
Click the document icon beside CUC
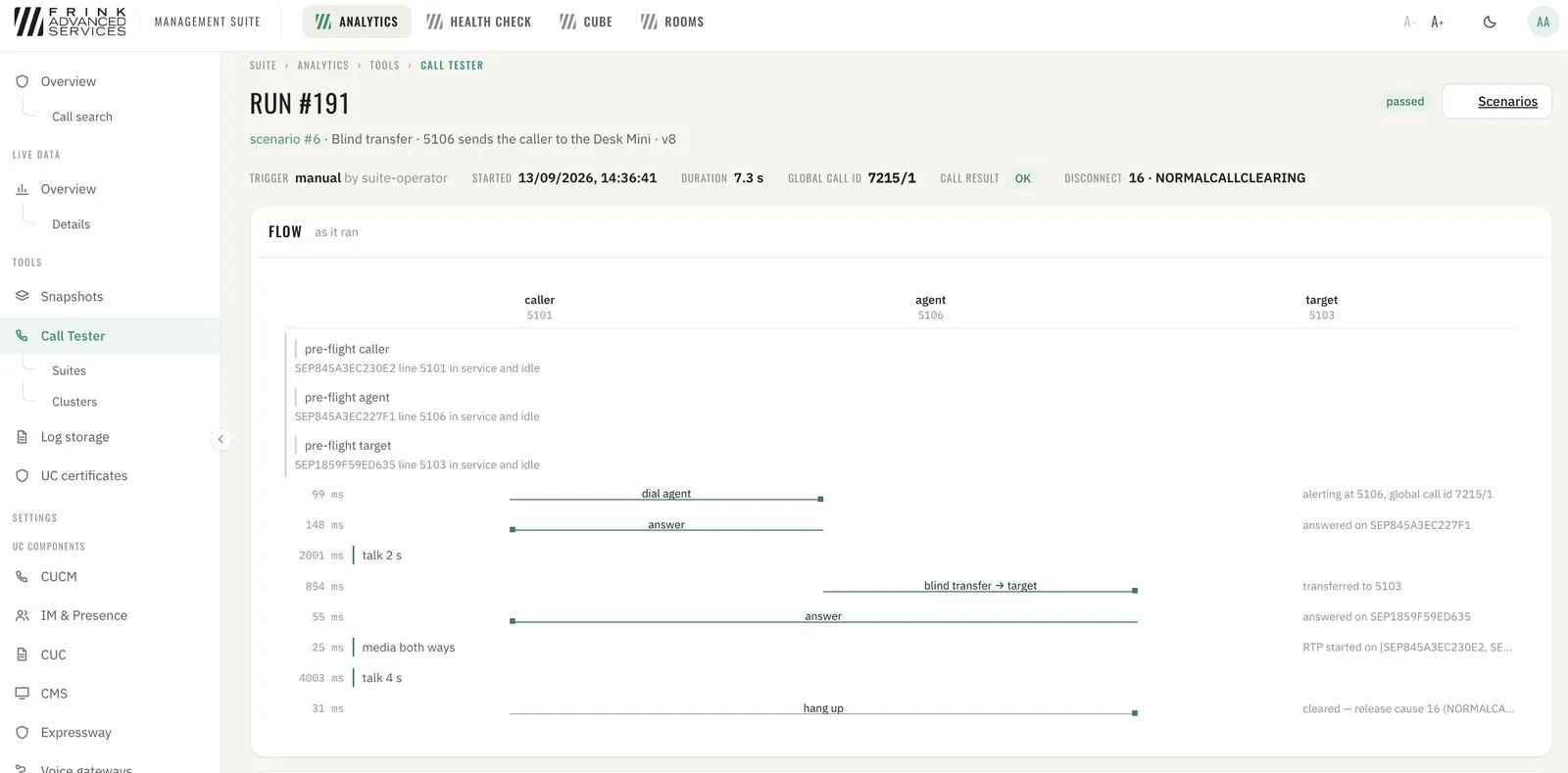(22, 654)
